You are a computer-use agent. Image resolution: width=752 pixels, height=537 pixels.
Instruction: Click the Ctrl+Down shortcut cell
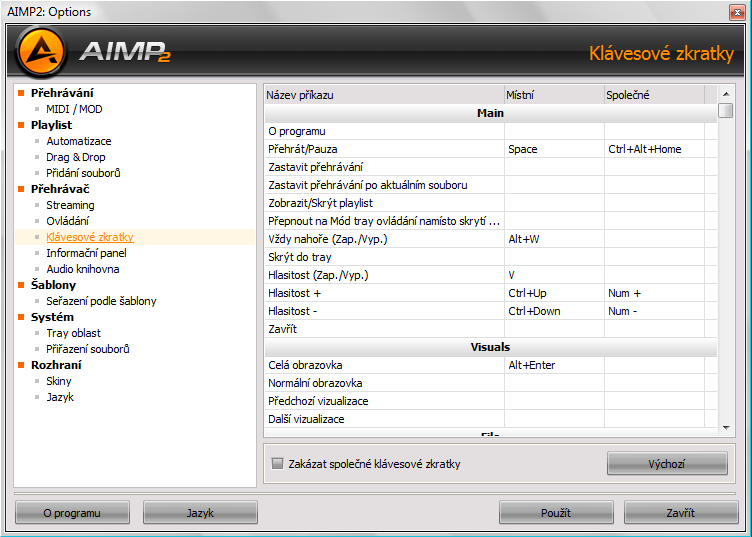tap(554, 311)
